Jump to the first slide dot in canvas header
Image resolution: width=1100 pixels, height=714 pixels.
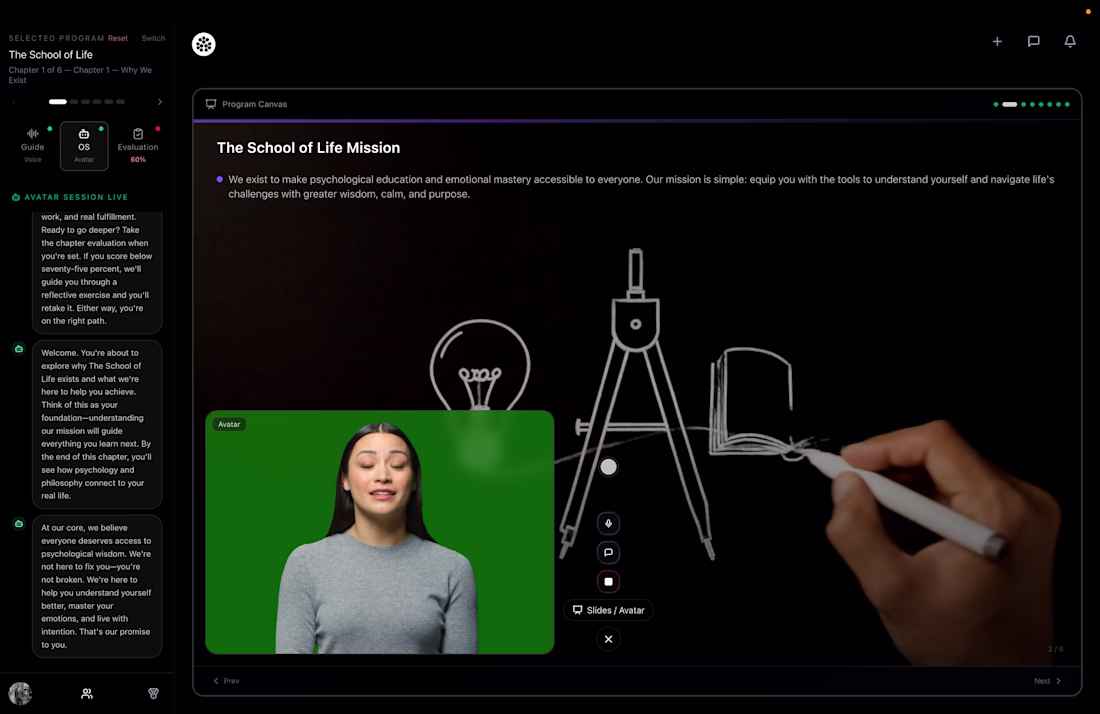coord(995,105)
